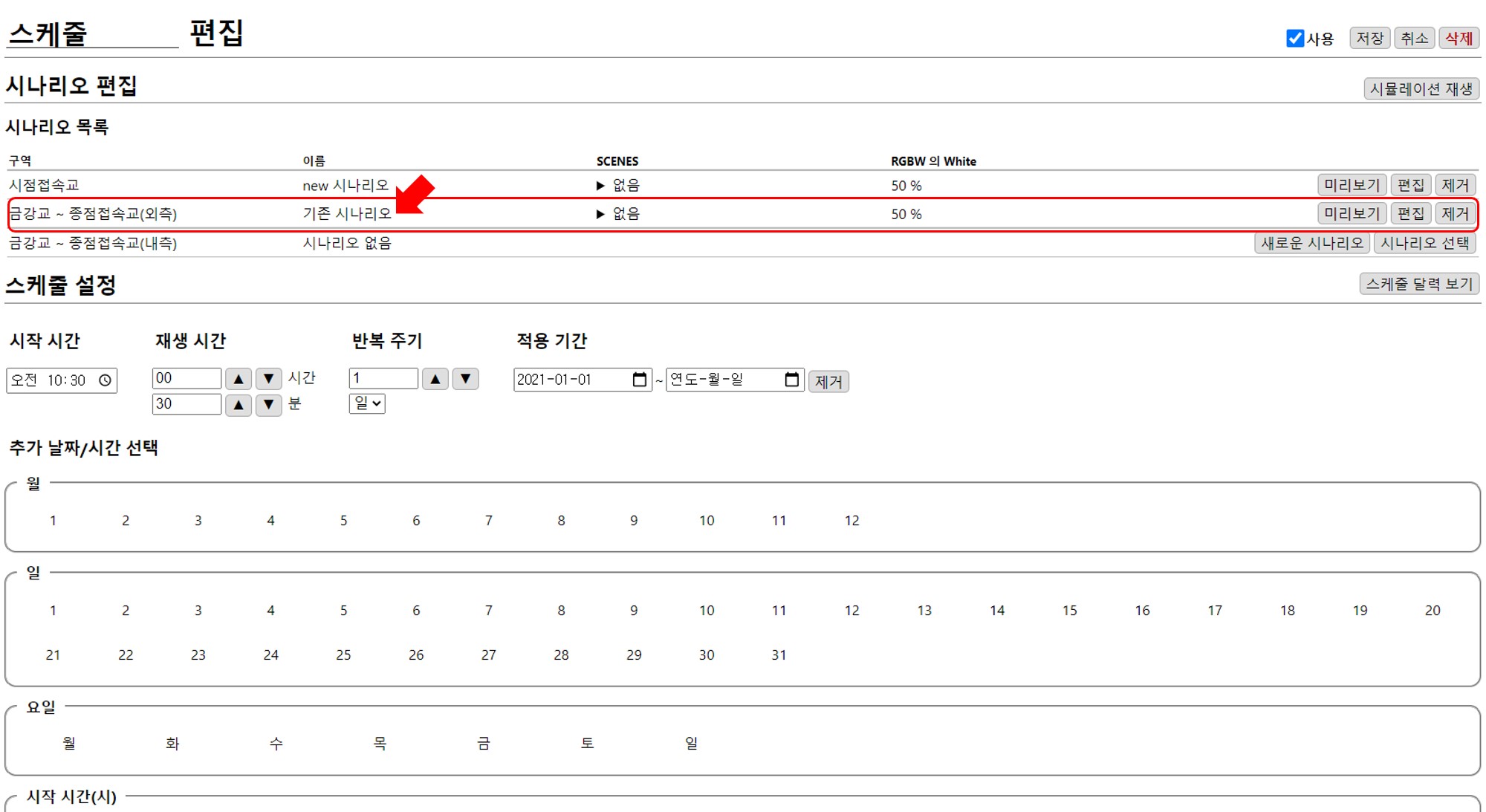Open 스케줄 달력 보기
This screenshot has width=1486, height=812.
point(1419,284)
